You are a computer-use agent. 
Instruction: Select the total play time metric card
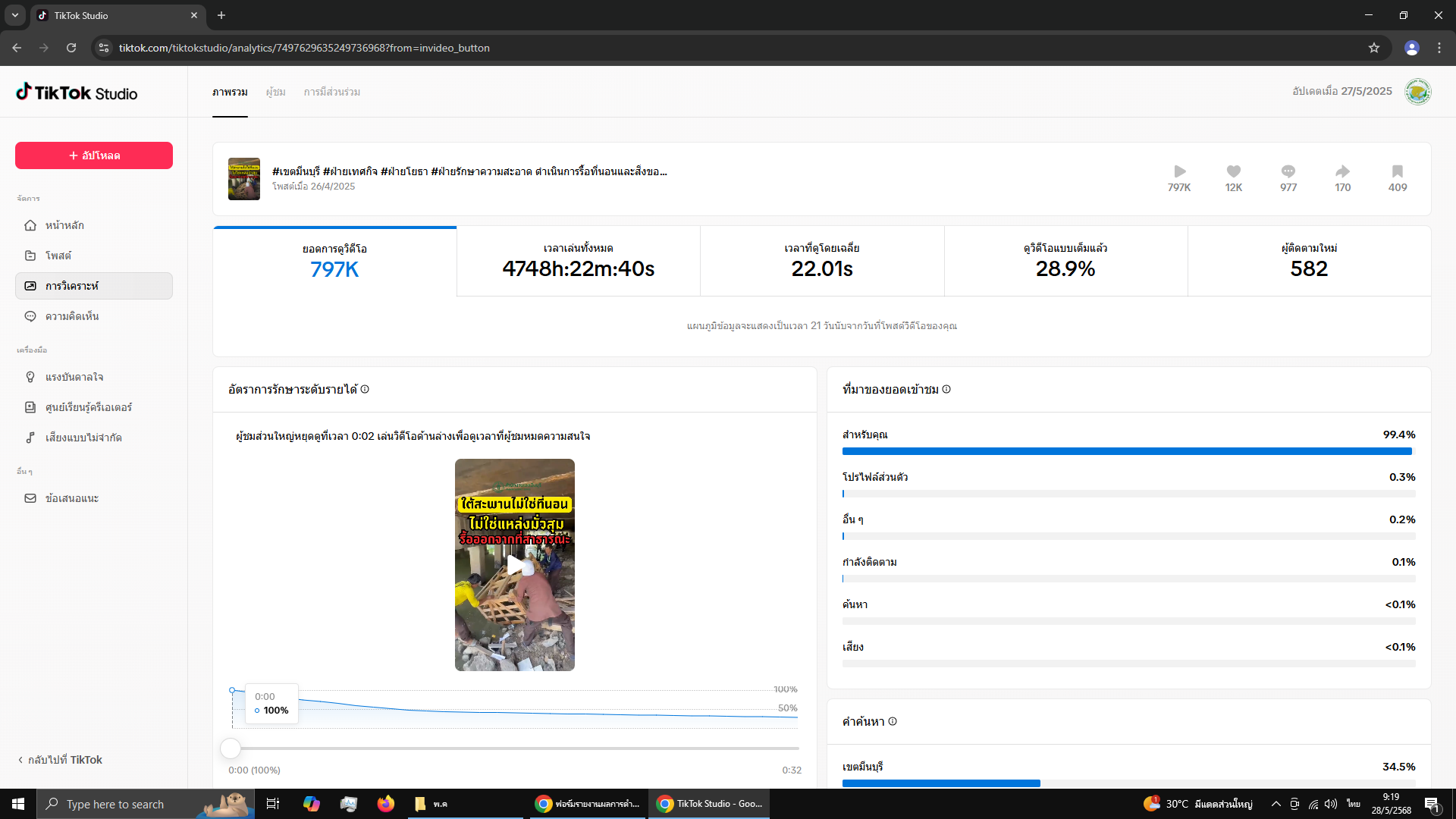pos(579,261)
